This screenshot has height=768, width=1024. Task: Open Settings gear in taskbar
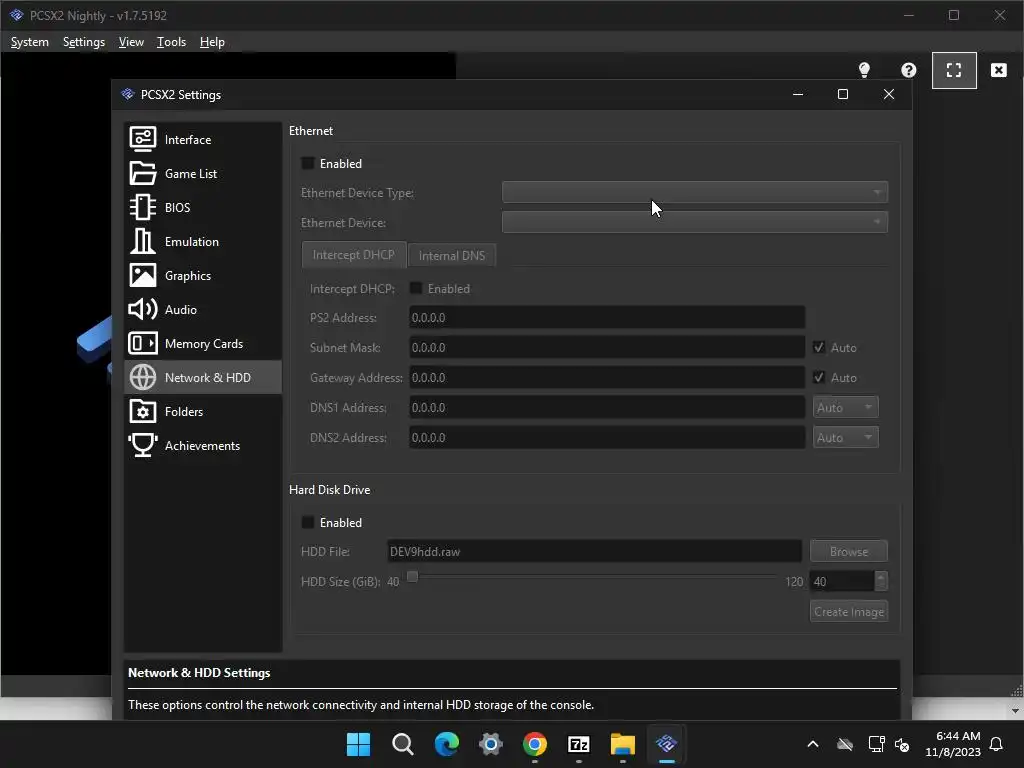pos(490,744)
